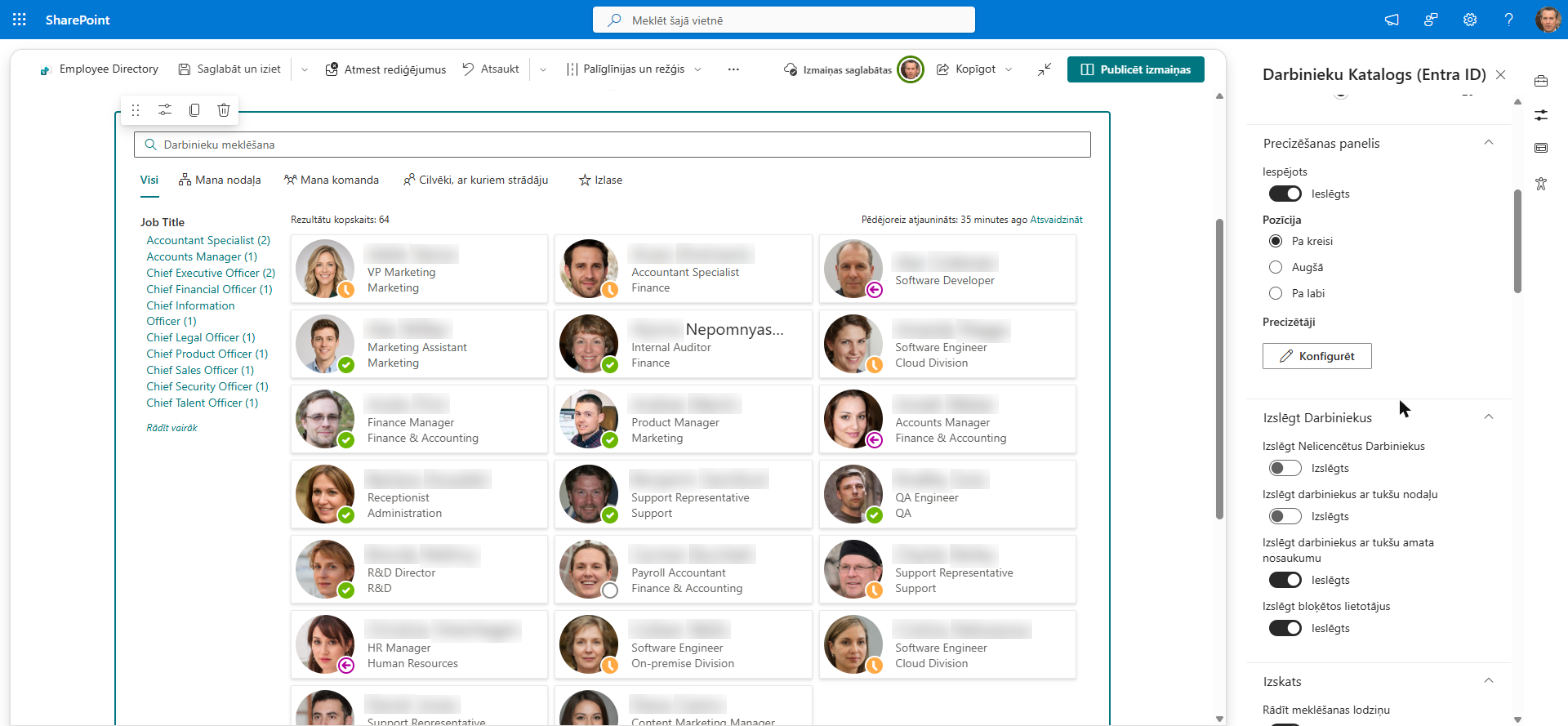This screenshot has height=726, width=1568.
Task: Open the chat/feedback icon in top bar
Action: [x=1431, y=19]
